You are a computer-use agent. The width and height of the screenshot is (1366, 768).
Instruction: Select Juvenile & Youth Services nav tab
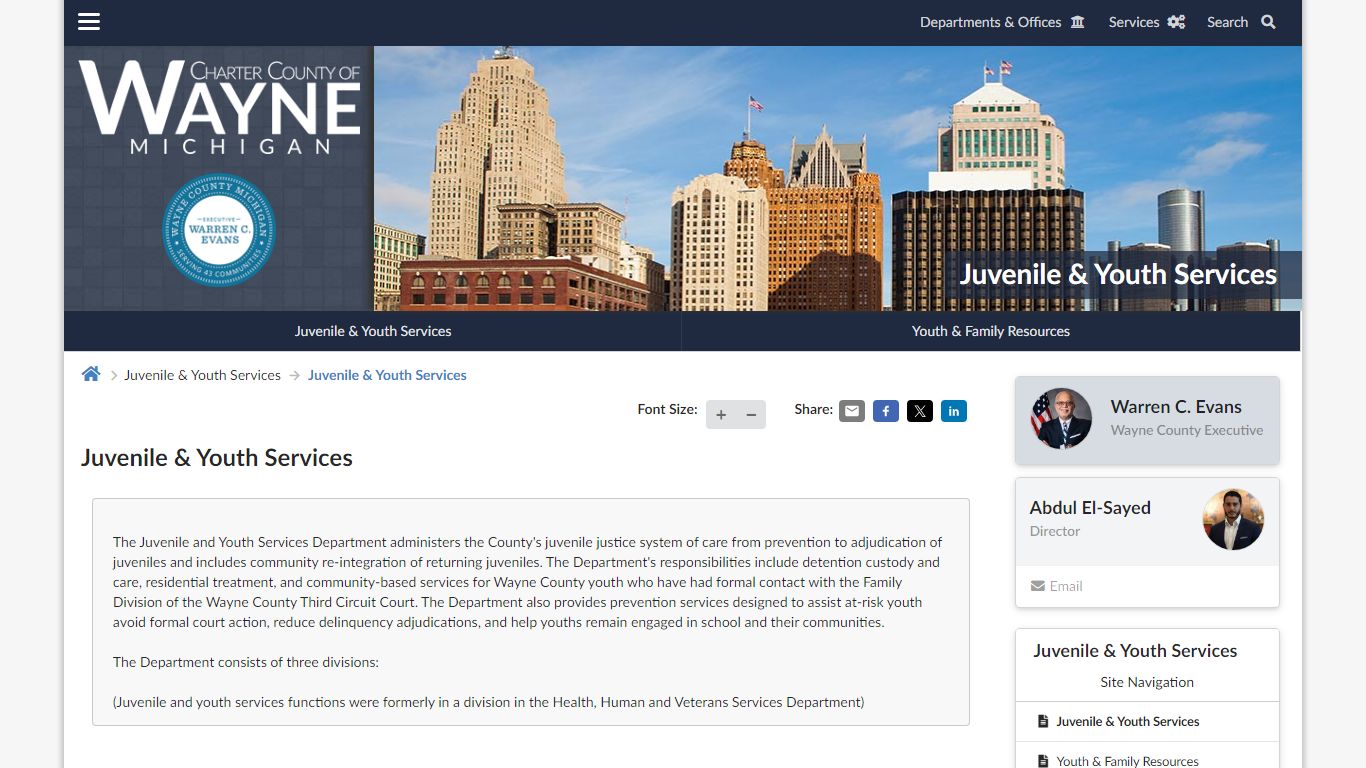coord(373,331)
